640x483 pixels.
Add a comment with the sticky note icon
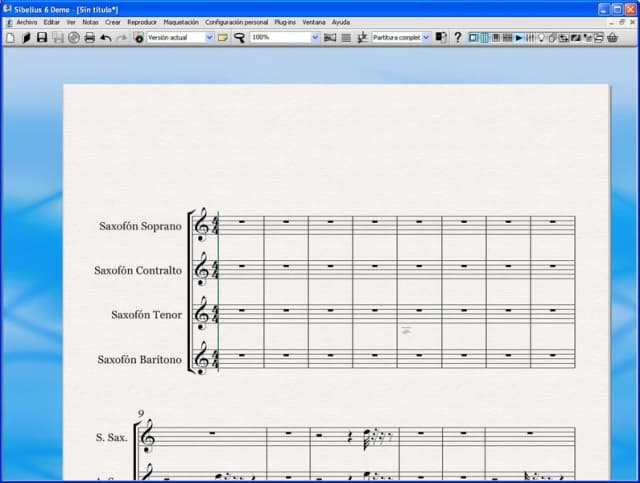click(x=222, y=38)
